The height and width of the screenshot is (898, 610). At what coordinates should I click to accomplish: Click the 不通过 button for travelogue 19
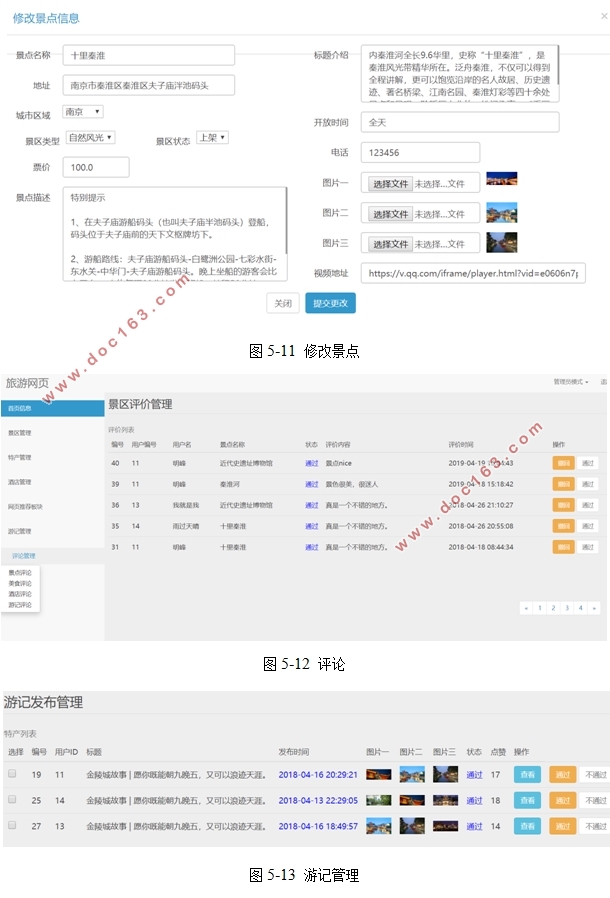(595, 775)
